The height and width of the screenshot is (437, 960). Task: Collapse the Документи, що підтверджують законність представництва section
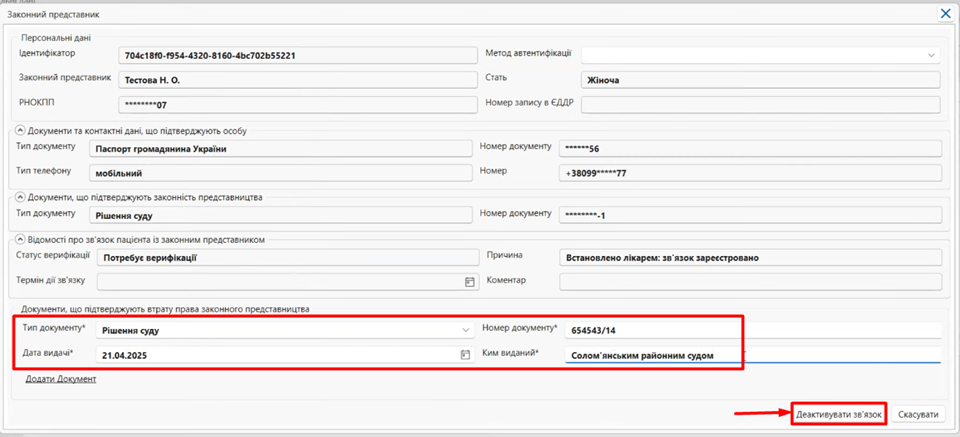(x=19, y=196)
